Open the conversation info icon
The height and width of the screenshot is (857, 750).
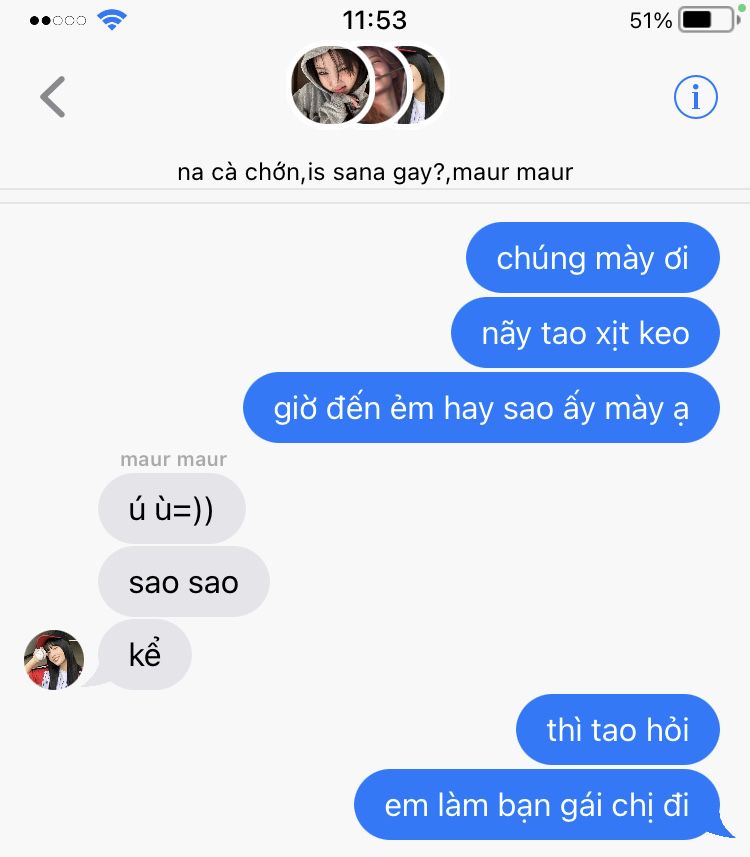click(x=695, y=97)
